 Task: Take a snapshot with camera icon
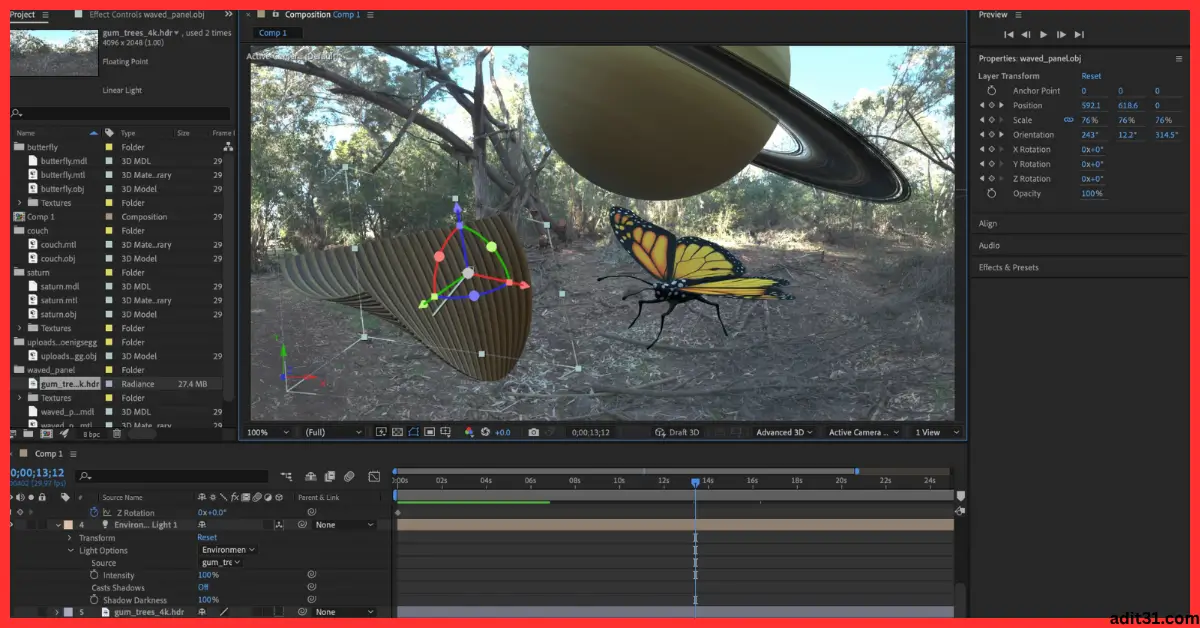(534, 432)
